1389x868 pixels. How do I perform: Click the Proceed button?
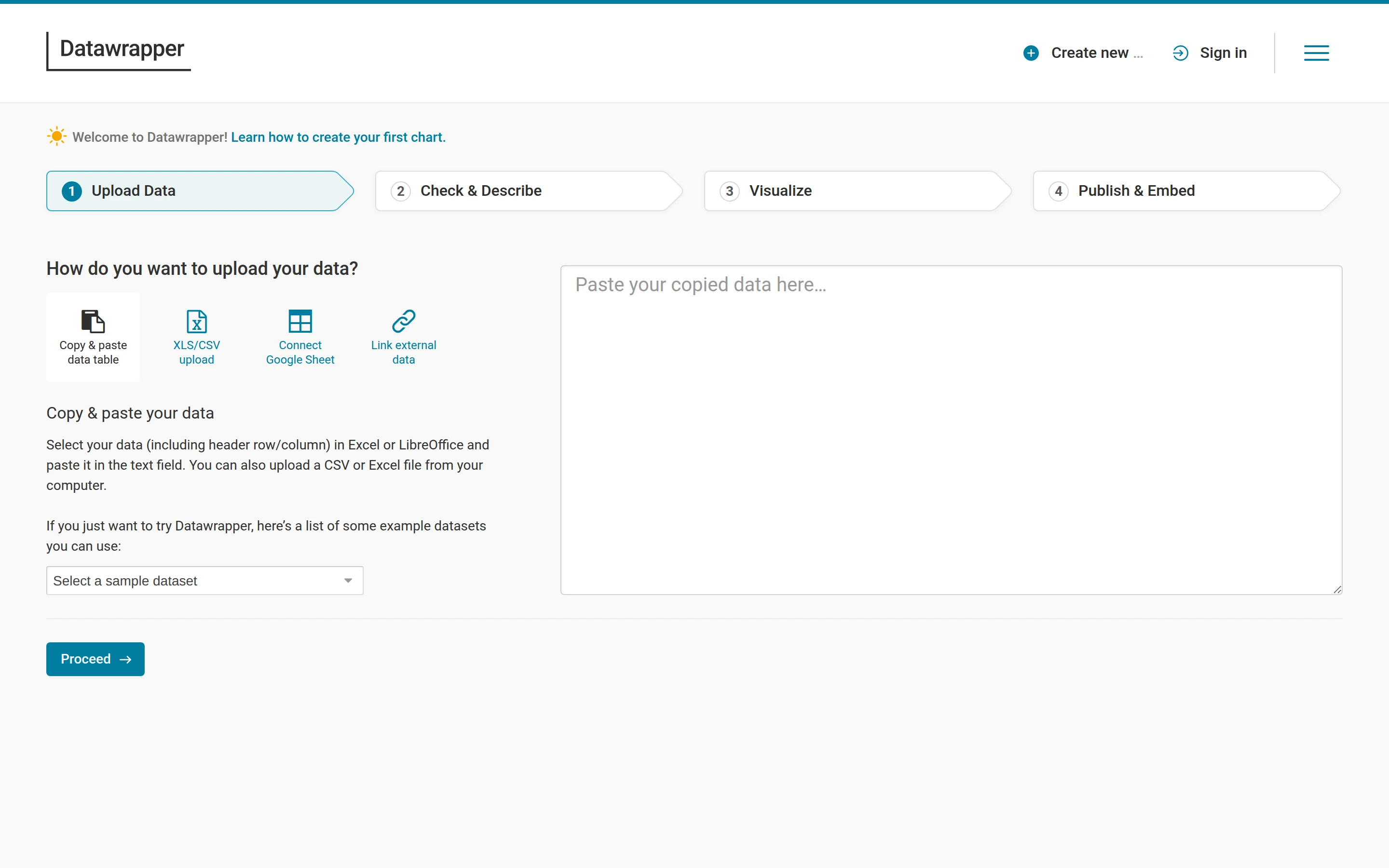pyautogui.click(x=95, y=659)
